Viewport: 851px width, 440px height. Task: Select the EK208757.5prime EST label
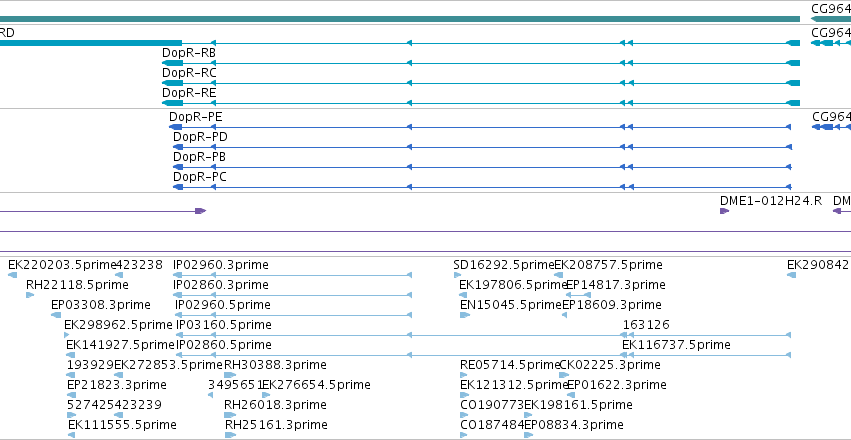tap(608, 265)
